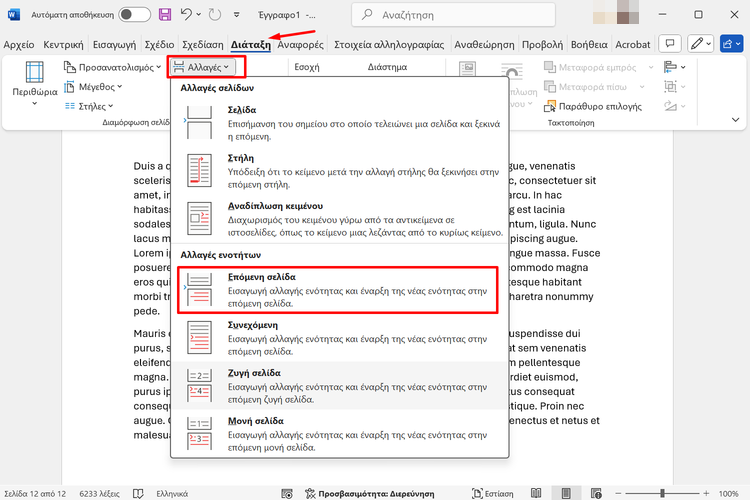
Task: Open the Customize Quick Access Toolbar arrow
Action: point(236,15)
